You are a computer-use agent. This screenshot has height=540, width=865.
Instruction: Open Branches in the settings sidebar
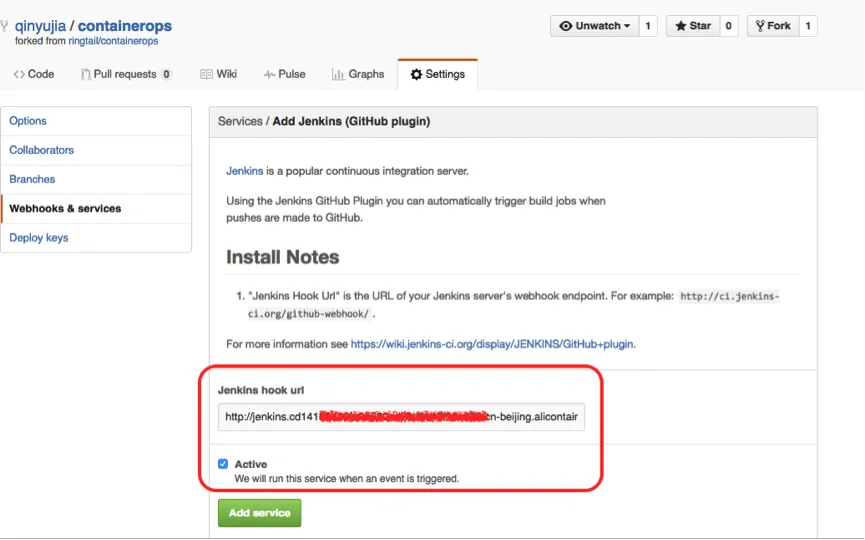pos(96,179)
